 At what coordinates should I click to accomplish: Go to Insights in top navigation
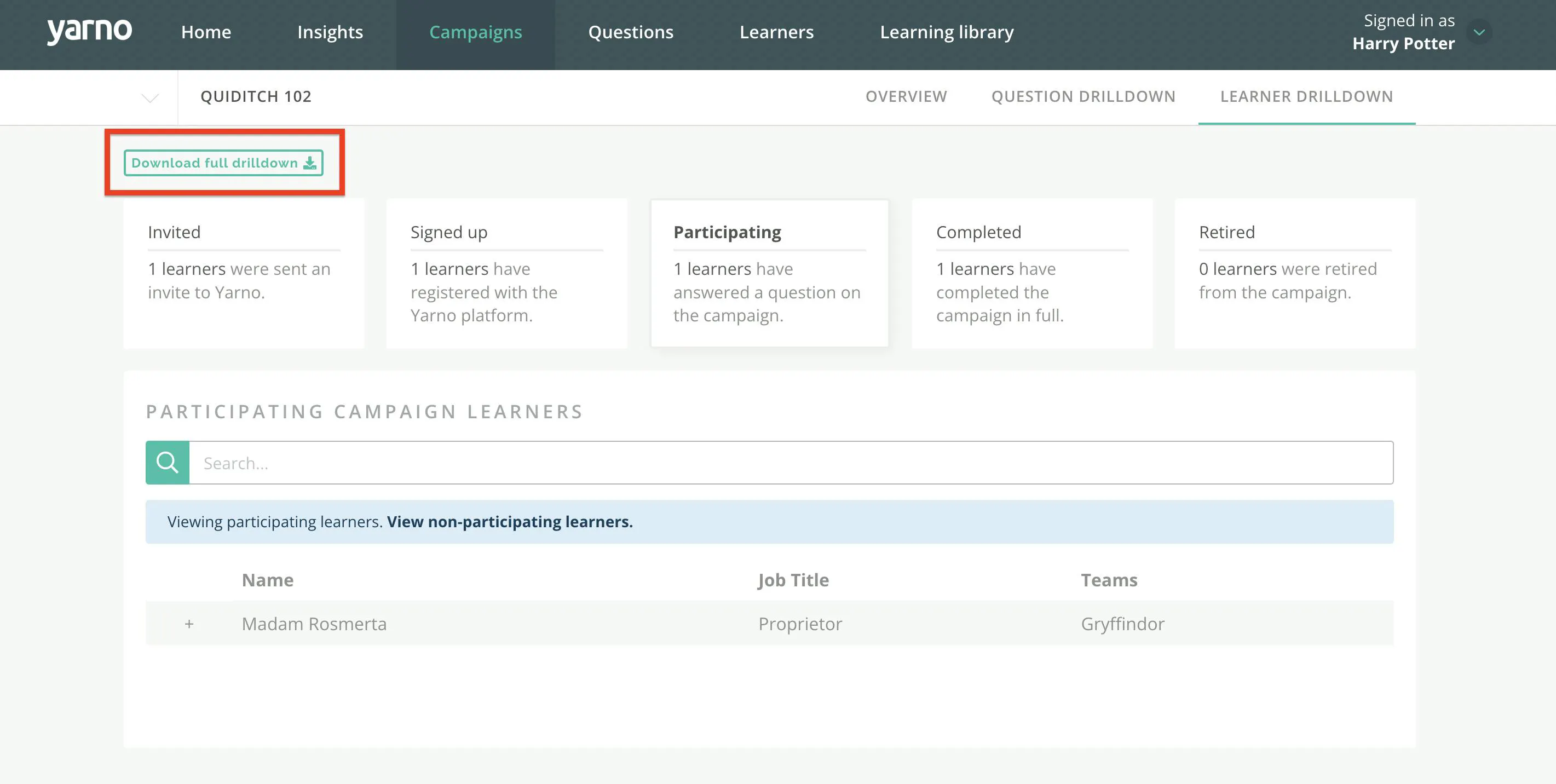point(330,32)
